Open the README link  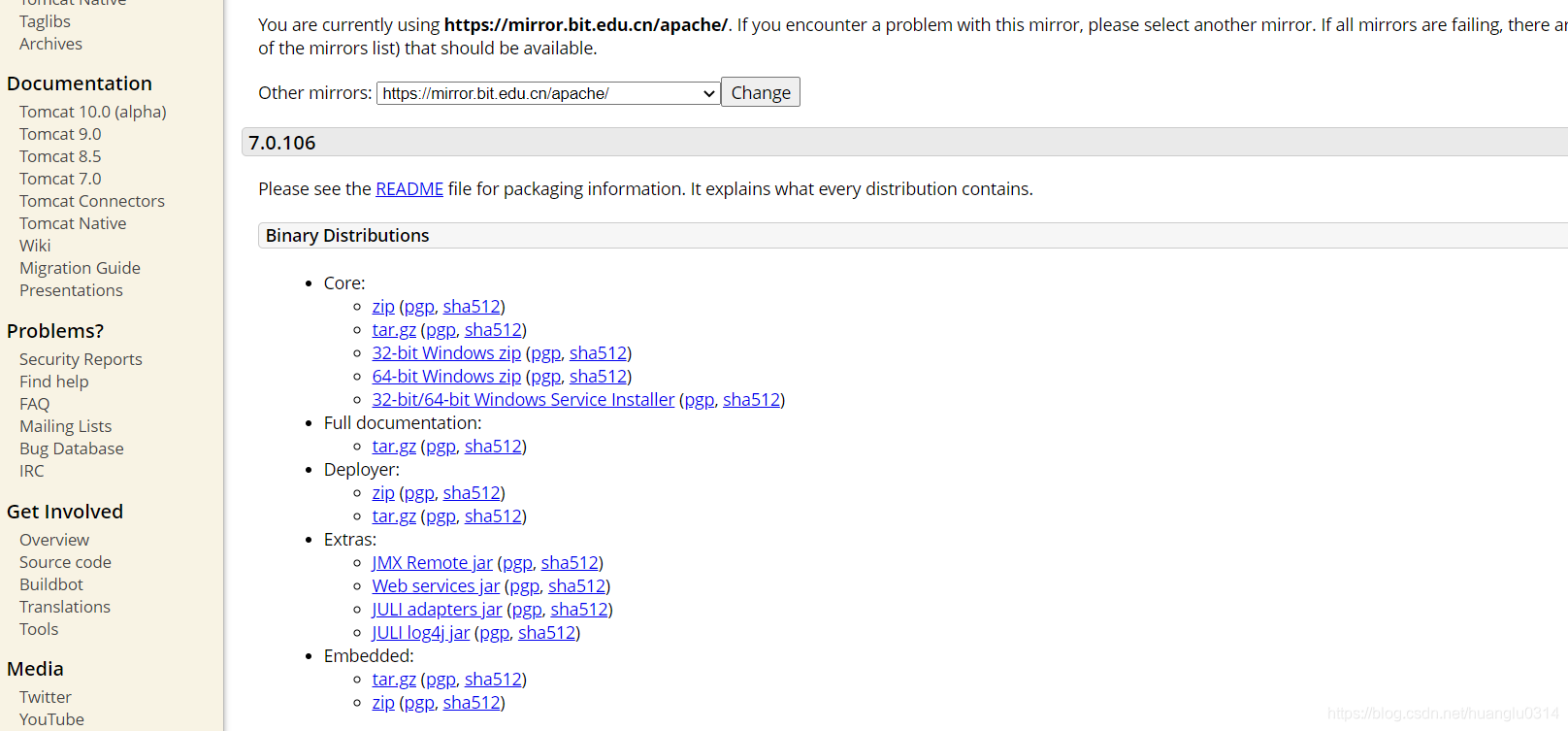coord(409,188)
